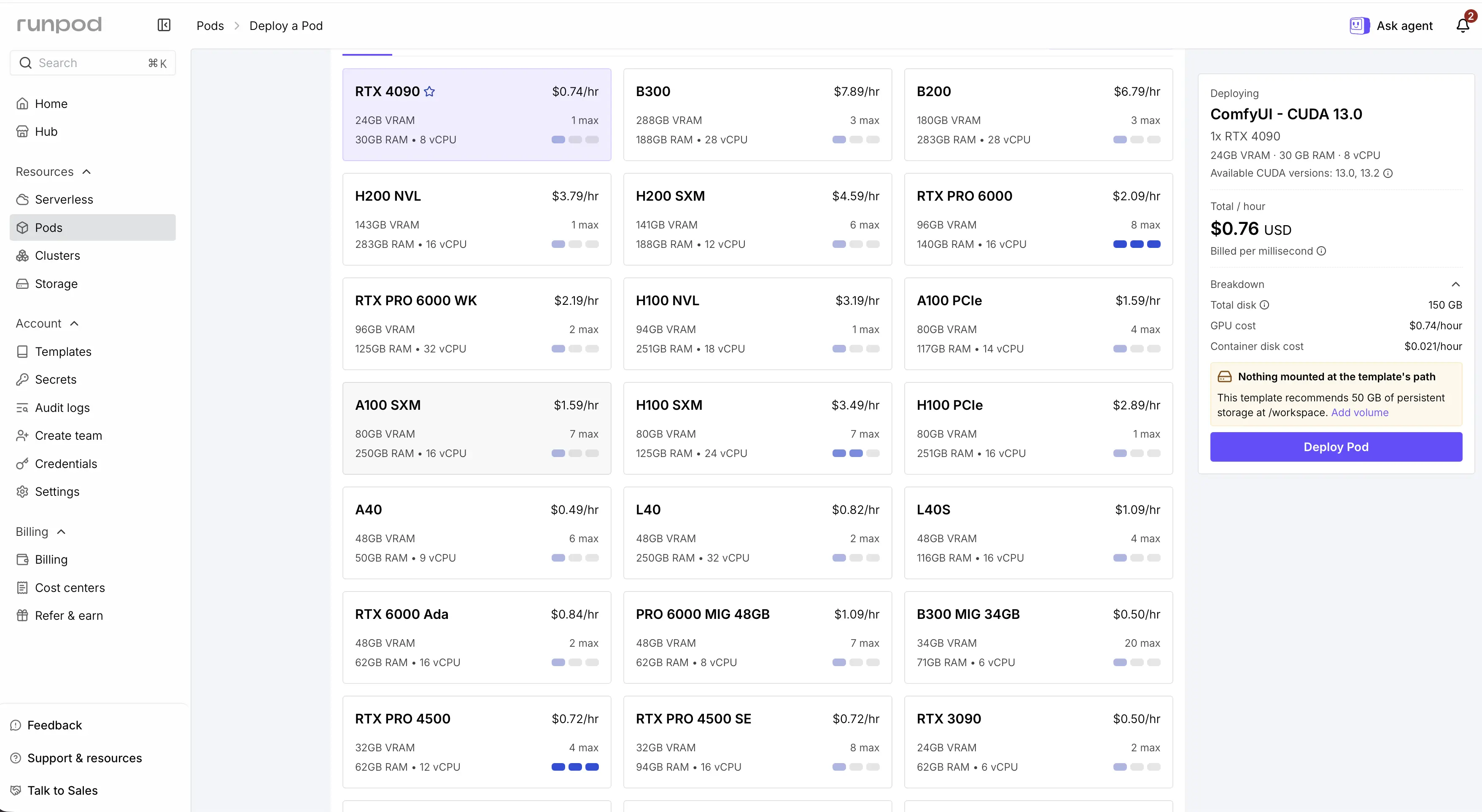Click the info icon next to Total disk
Viewport: 1482px width, 812px height.
tap(1264, 305)
